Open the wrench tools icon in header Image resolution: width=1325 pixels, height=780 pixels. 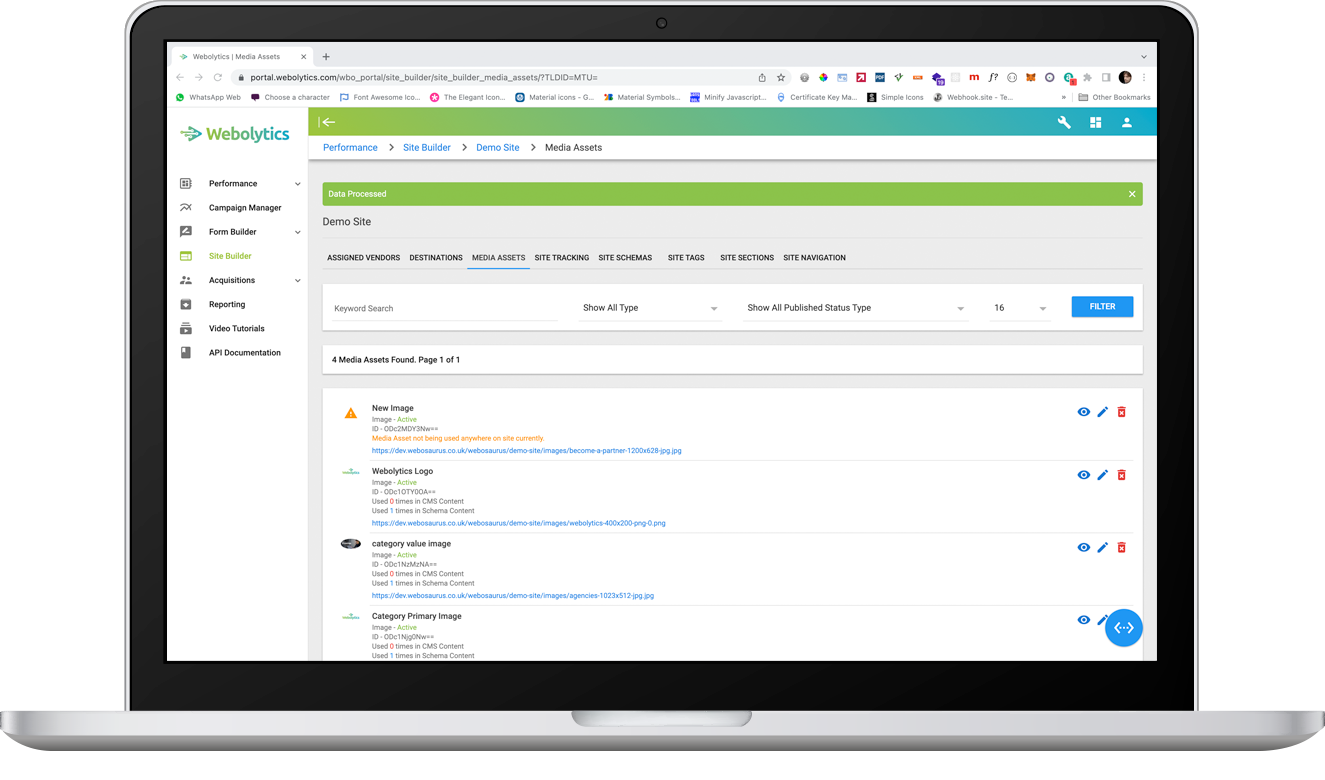point(1064,122)
